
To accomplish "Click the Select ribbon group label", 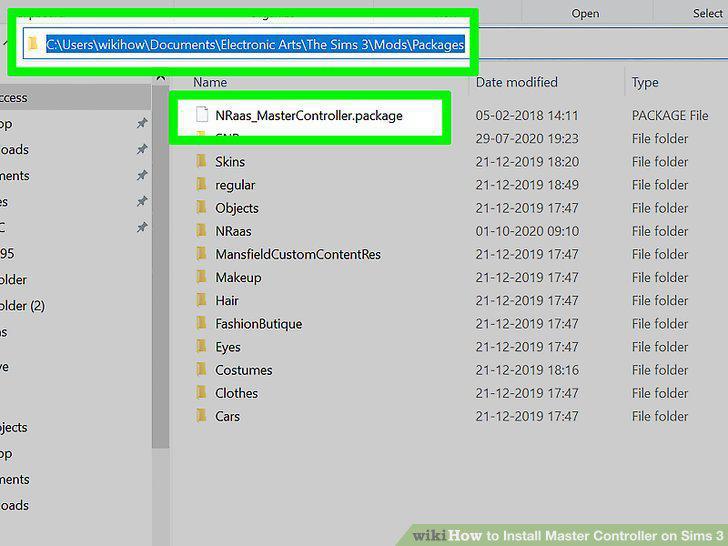I will click(x=708, y=14).
